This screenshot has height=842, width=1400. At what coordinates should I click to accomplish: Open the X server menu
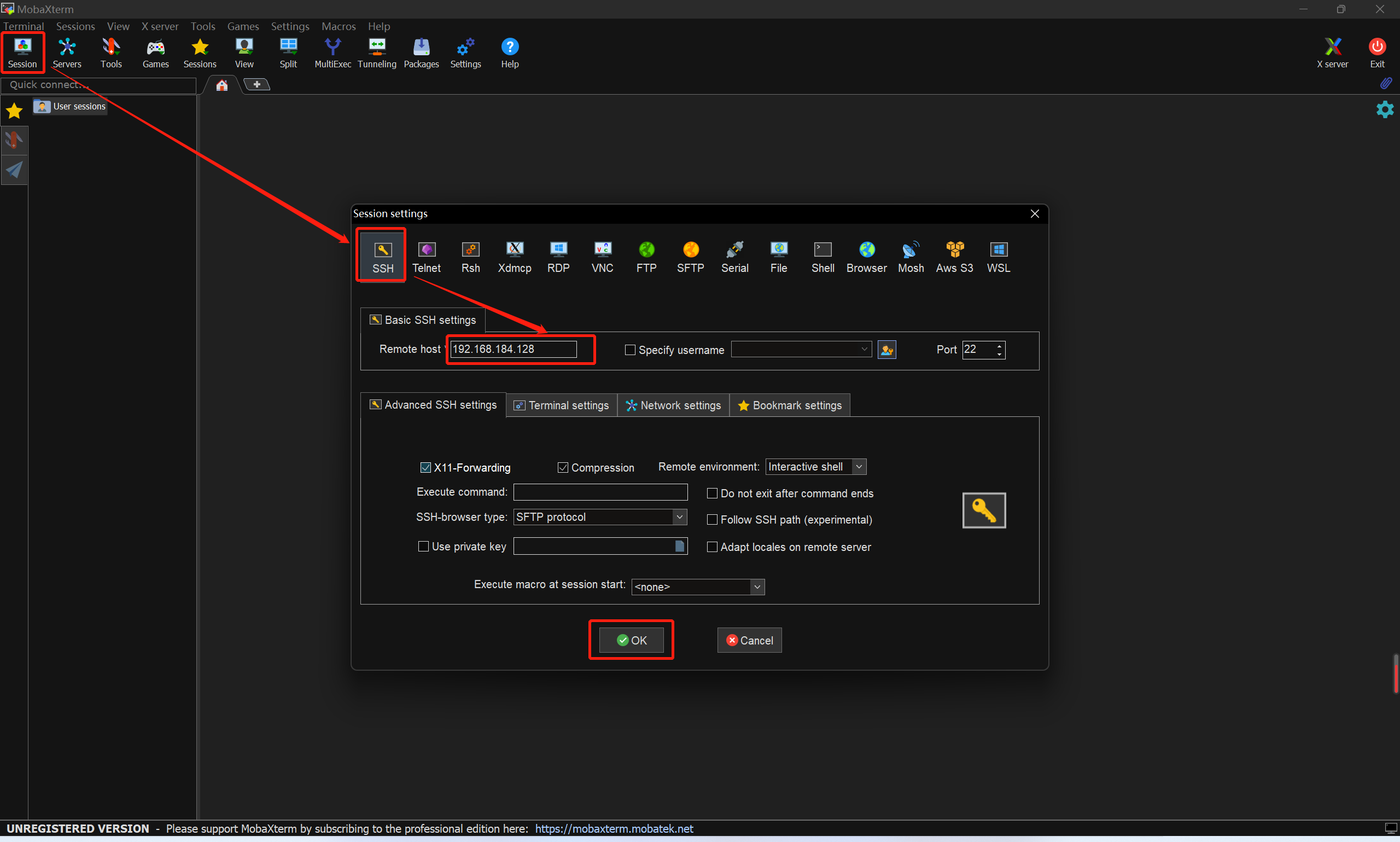click(x=160, y=26)
